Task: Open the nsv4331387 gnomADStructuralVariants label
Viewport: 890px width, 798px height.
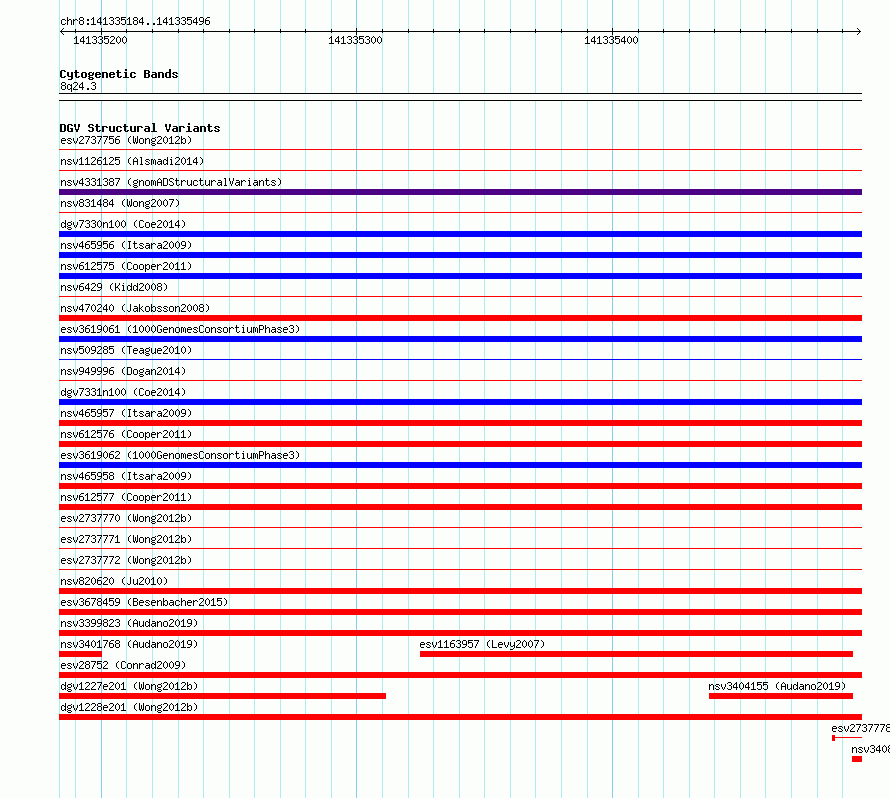Action: pyautogui.click(x=171, y=182)
